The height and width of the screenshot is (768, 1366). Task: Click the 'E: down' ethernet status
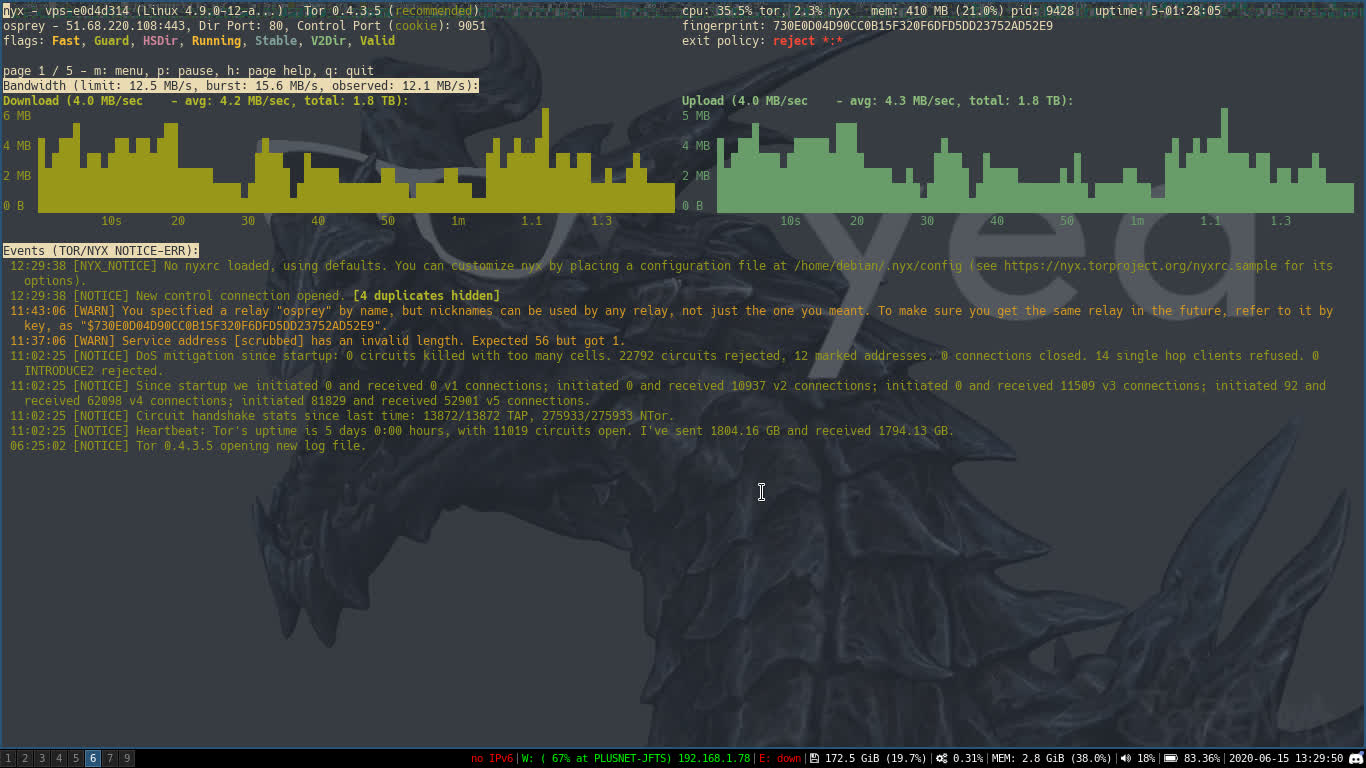pos(780,758)
